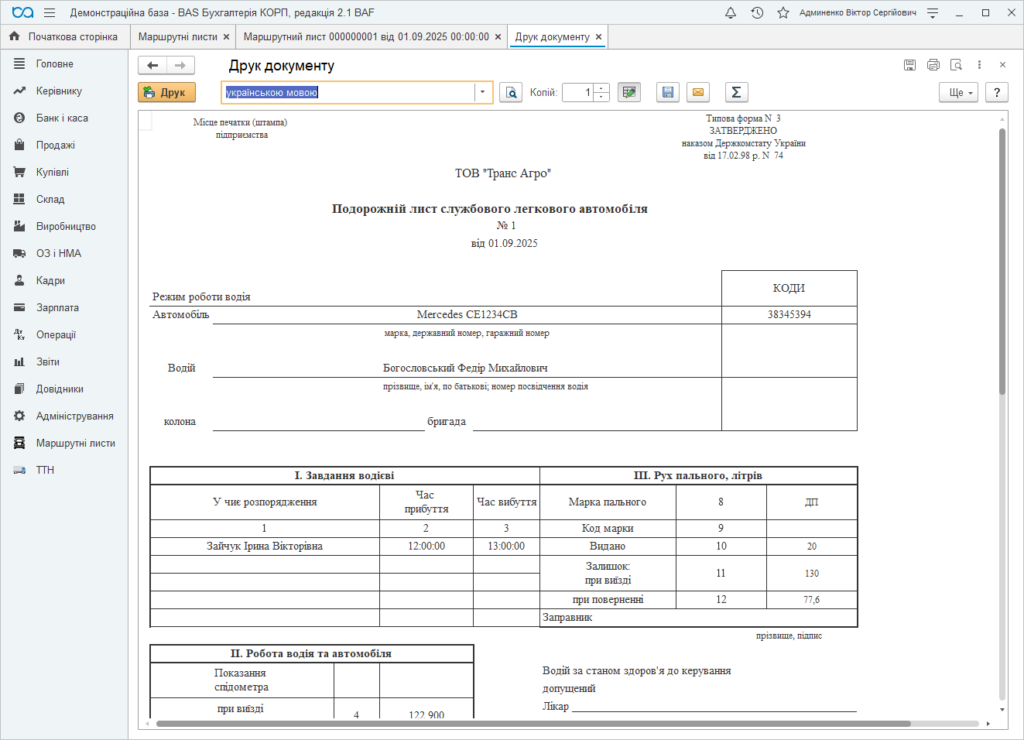Open vertical dots more menu of form
The image size is (1024, 740).
979,65
